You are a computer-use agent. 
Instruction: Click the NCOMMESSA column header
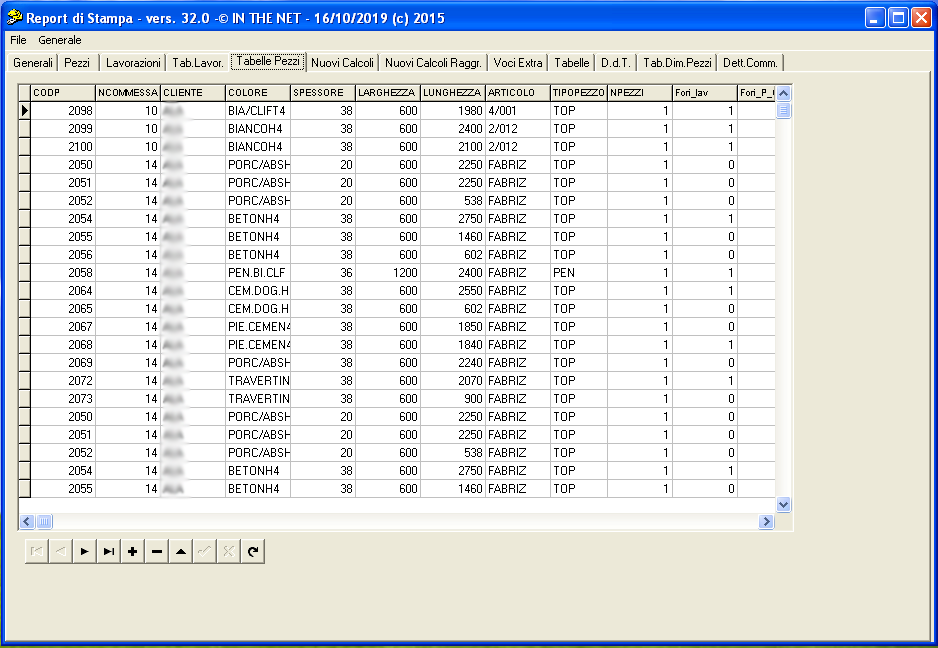pyautogui.click(x=128, y=93)
